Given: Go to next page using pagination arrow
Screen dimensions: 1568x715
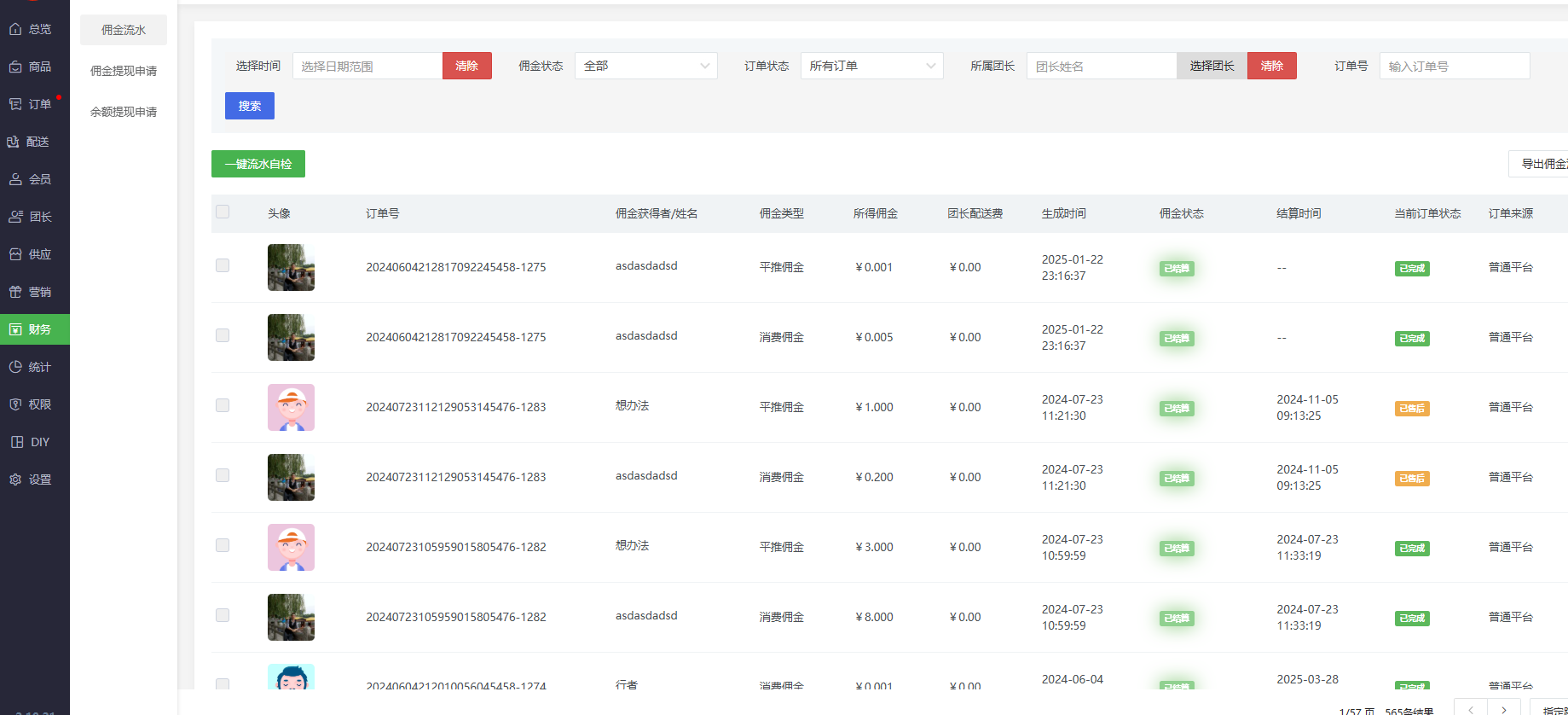Looking at the screenshot, I should coord(1503,709).
